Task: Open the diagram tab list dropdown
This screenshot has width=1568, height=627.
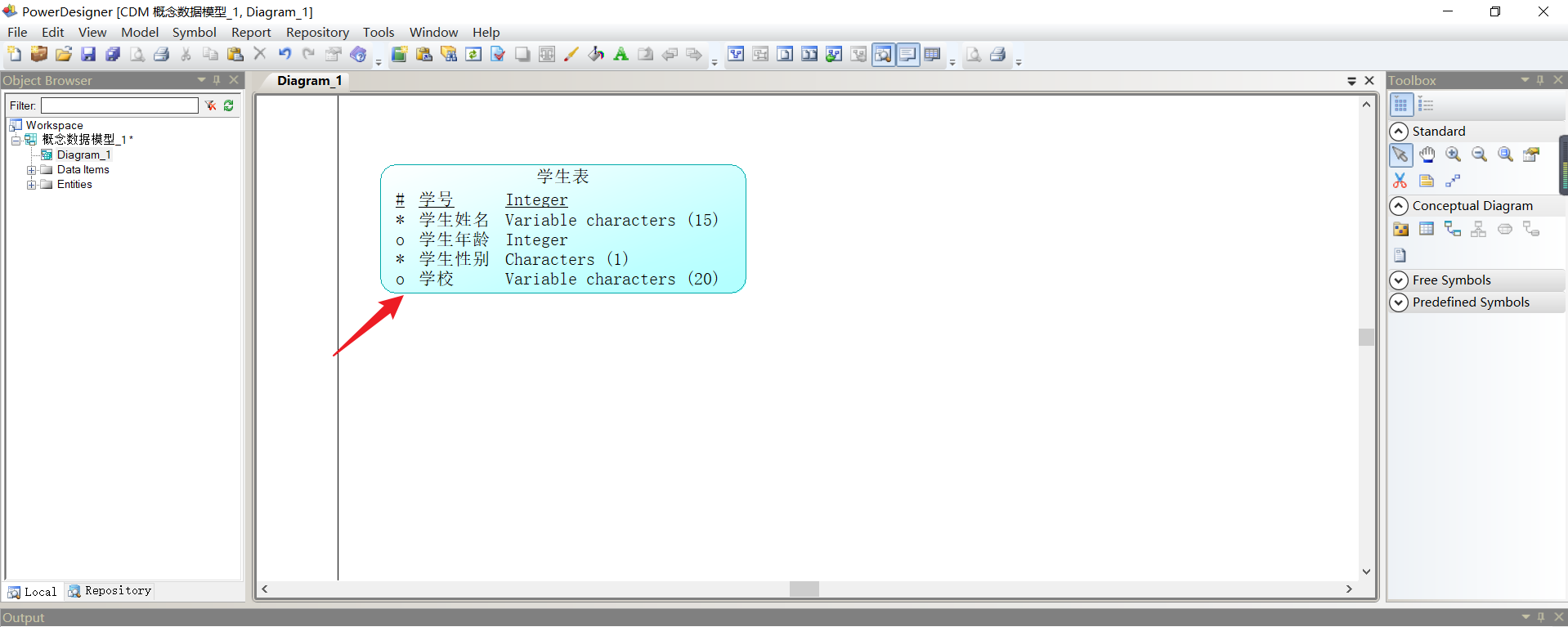Action: tap(1351, 81)
